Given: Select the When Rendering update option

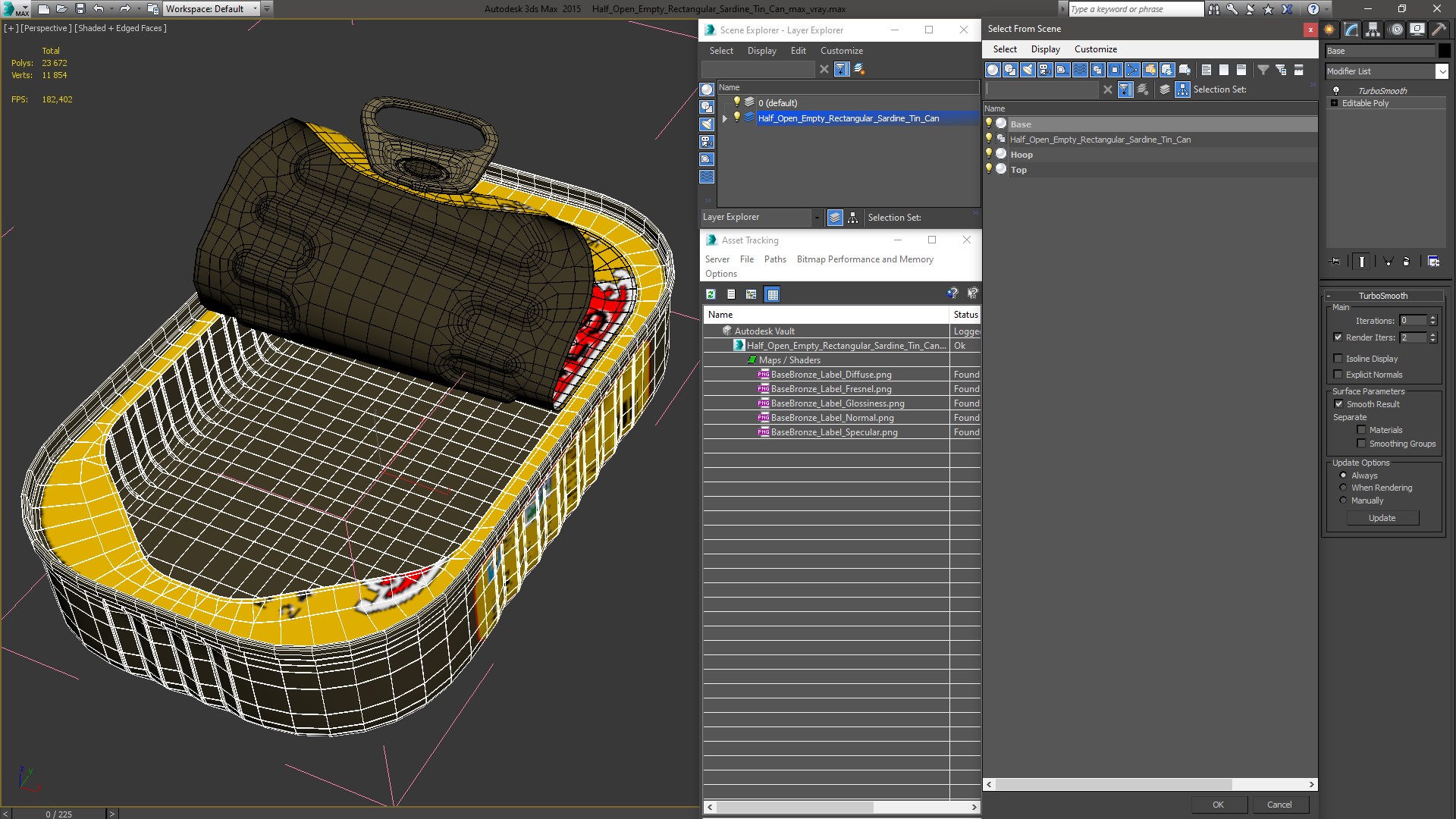Looking at the screenshot, I should [1343, 488].
